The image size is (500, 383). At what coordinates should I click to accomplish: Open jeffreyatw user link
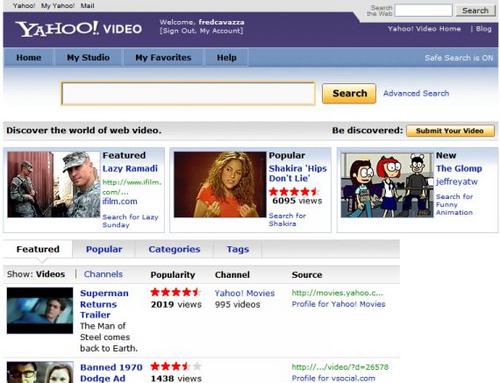(x=457, y=182)
